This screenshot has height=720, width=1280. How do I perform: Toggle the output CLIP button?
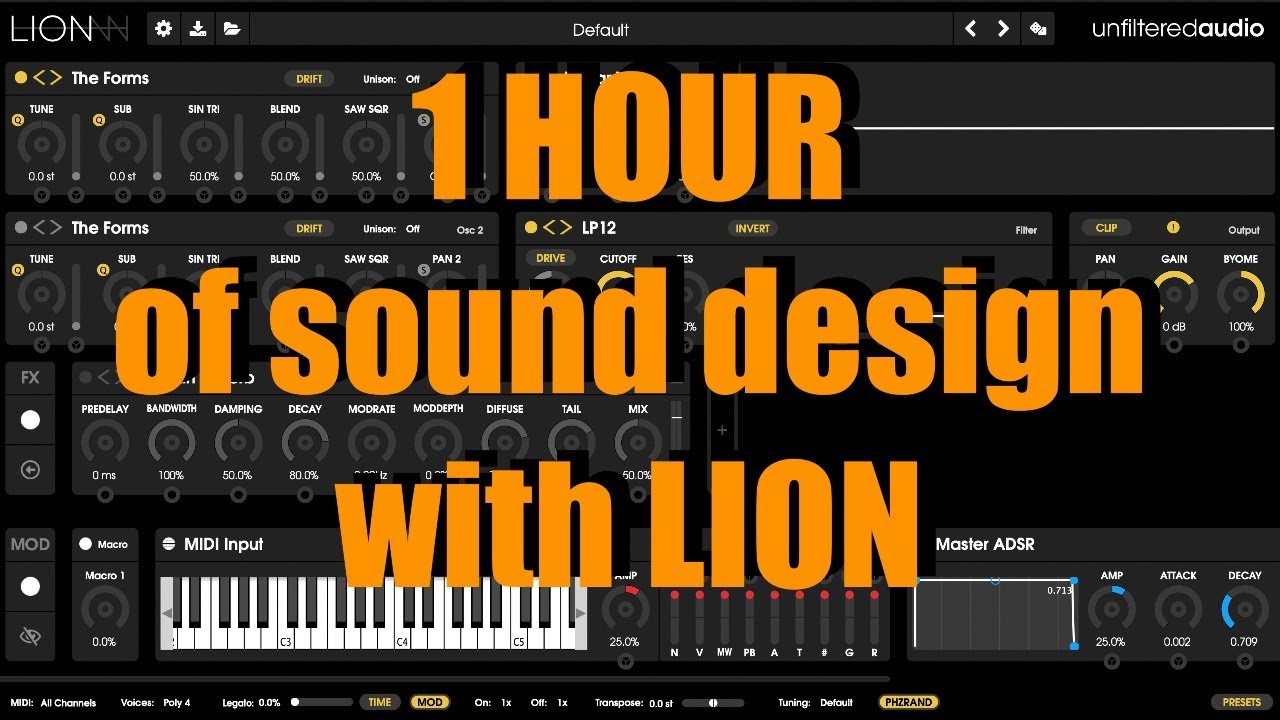tap(1106, 228)
